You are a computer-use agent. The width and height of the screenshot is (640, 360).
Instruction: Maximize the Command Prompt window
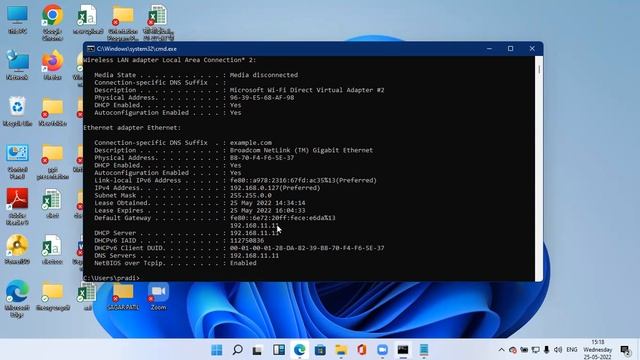[x=510, y=49]
